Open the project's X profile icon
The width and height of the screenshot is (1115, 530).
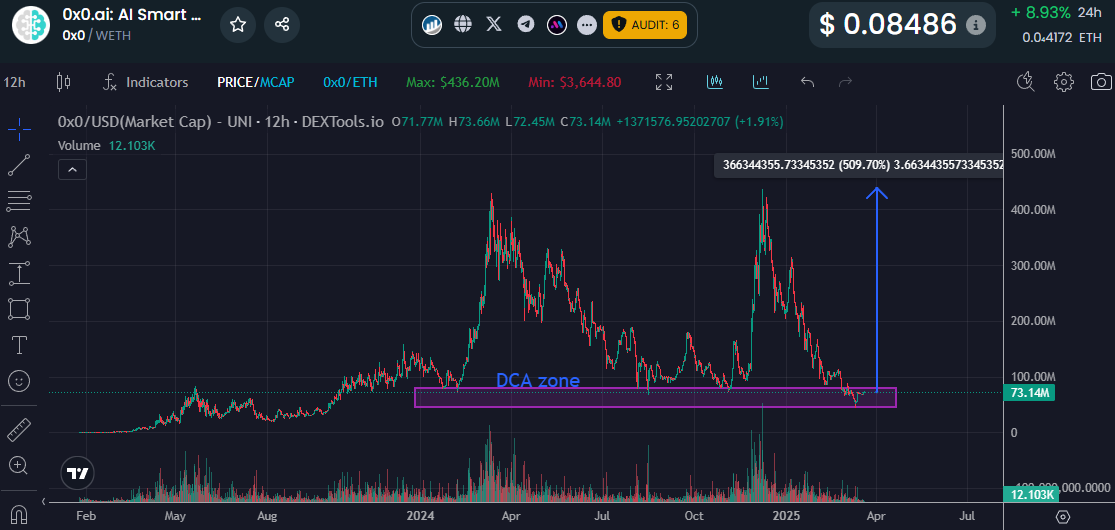(494, 25)
